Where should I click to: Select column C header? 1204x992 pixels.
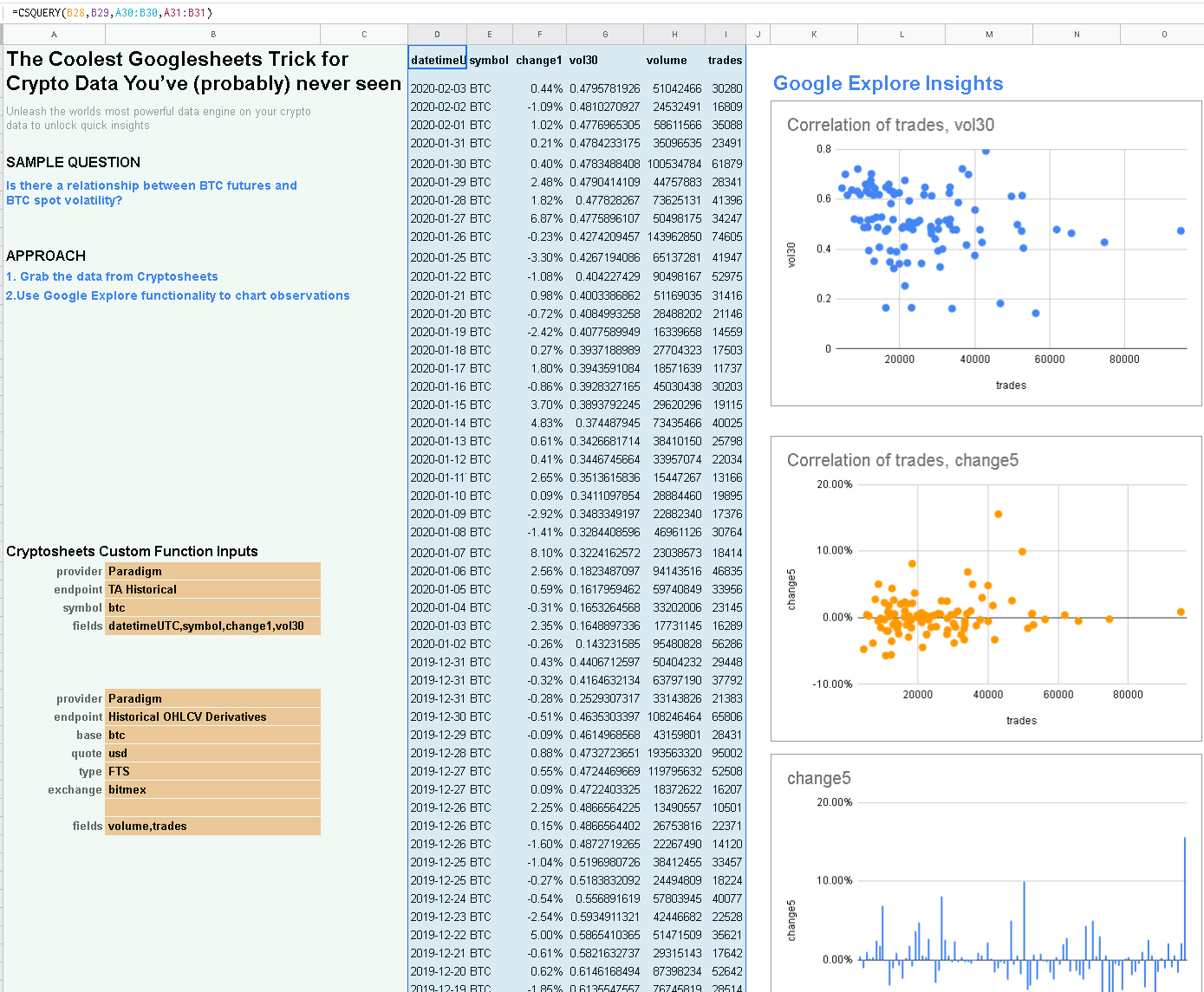click(x=364, y=35)
